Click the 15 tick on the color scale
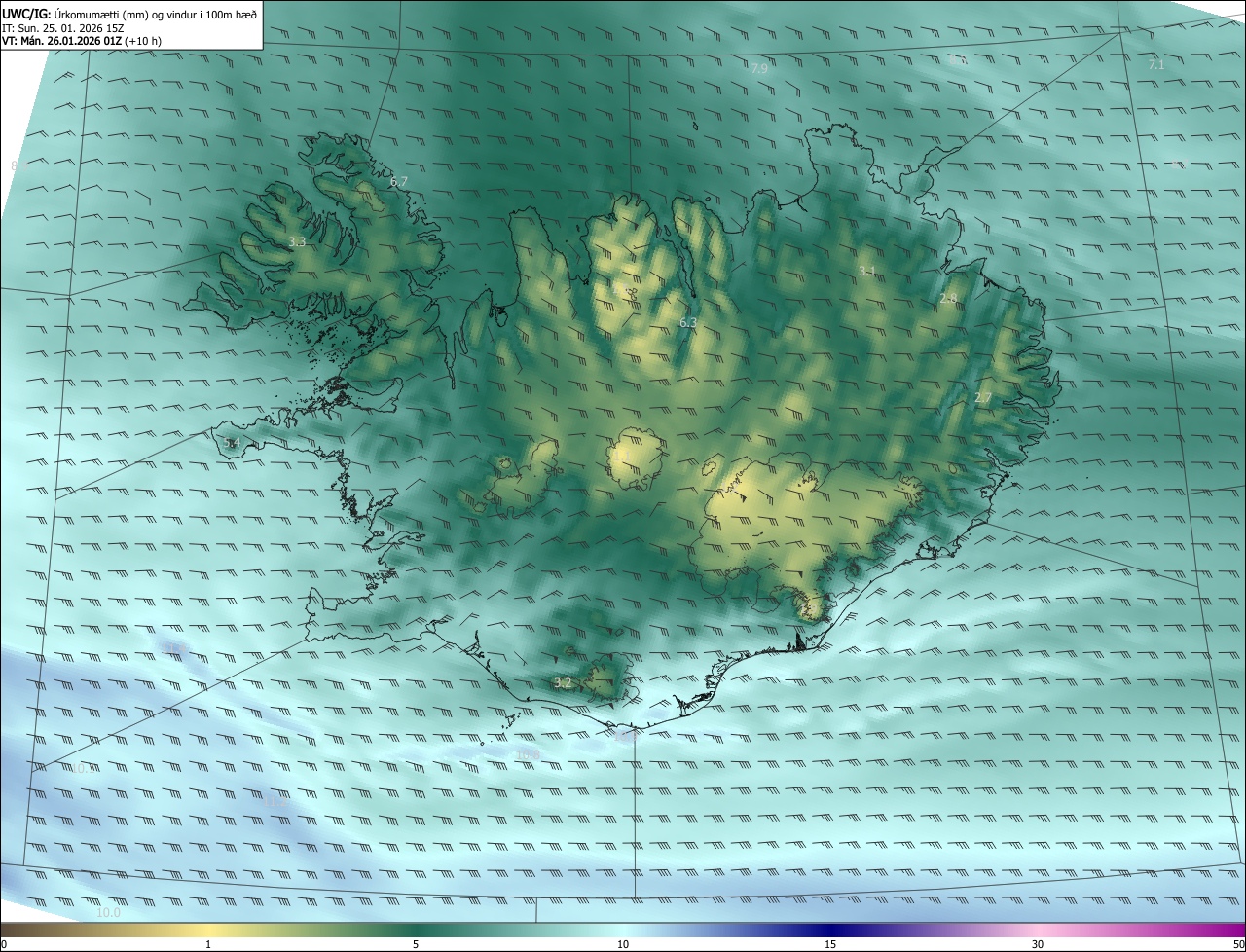1246x952 pixels. click(830, 944)
